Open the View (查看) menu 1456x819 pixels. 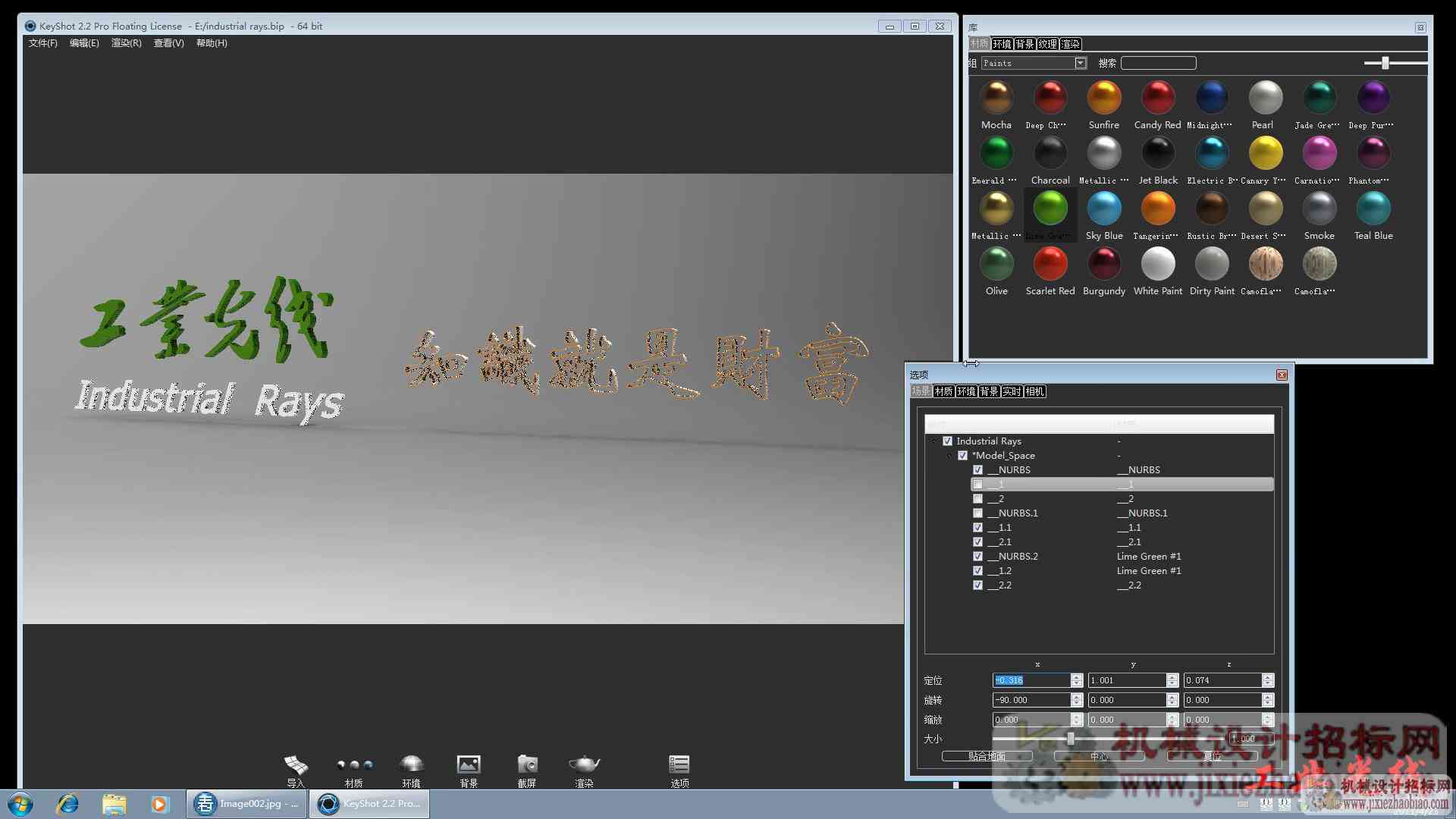[x=169, y=43]
